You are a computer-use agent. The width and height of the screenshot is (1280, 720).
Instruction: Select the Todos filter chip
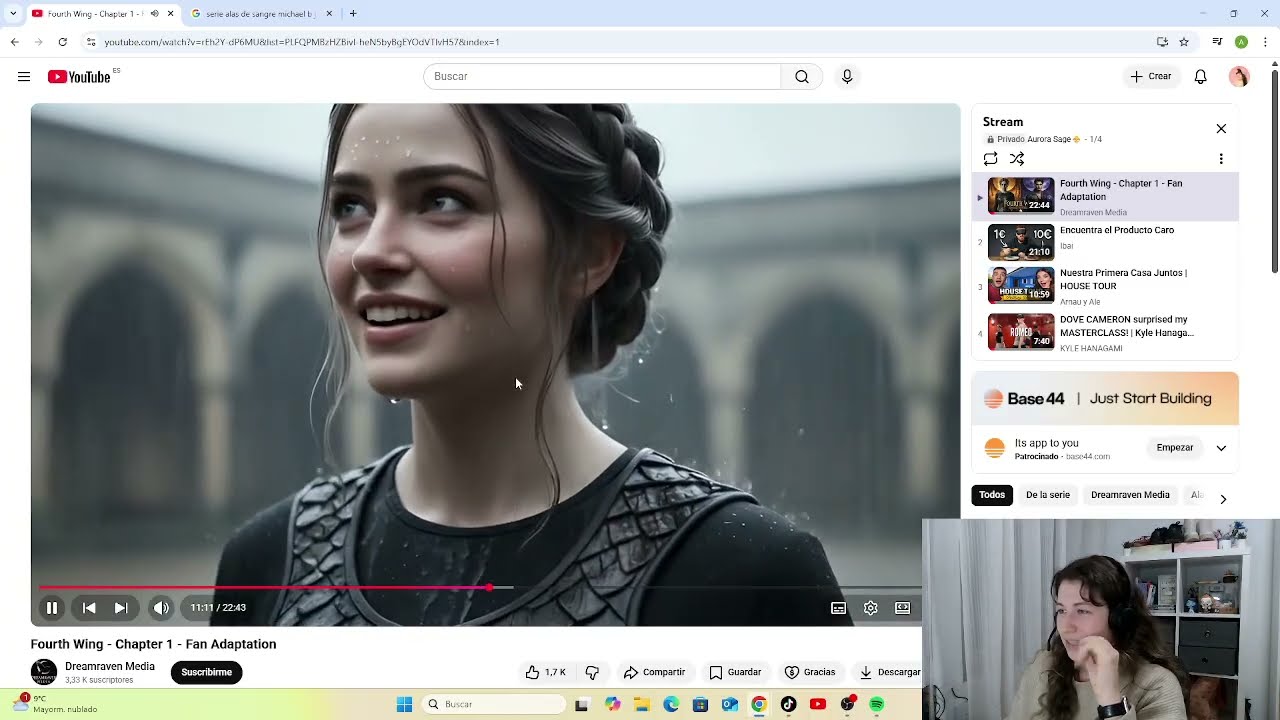pyautogui.click(x=992, y=495)
